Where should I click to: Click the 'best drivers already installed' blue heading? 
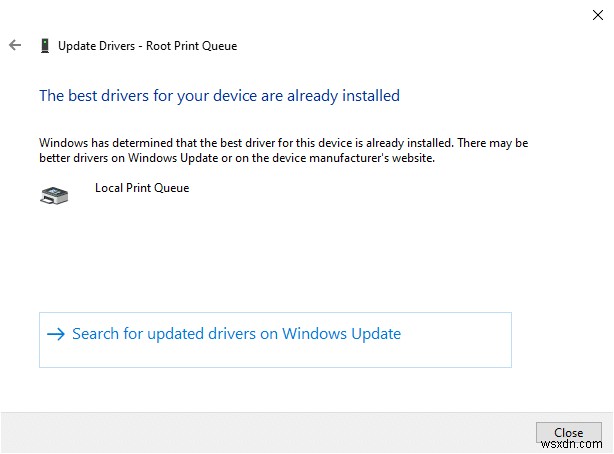tap(219, 96)
